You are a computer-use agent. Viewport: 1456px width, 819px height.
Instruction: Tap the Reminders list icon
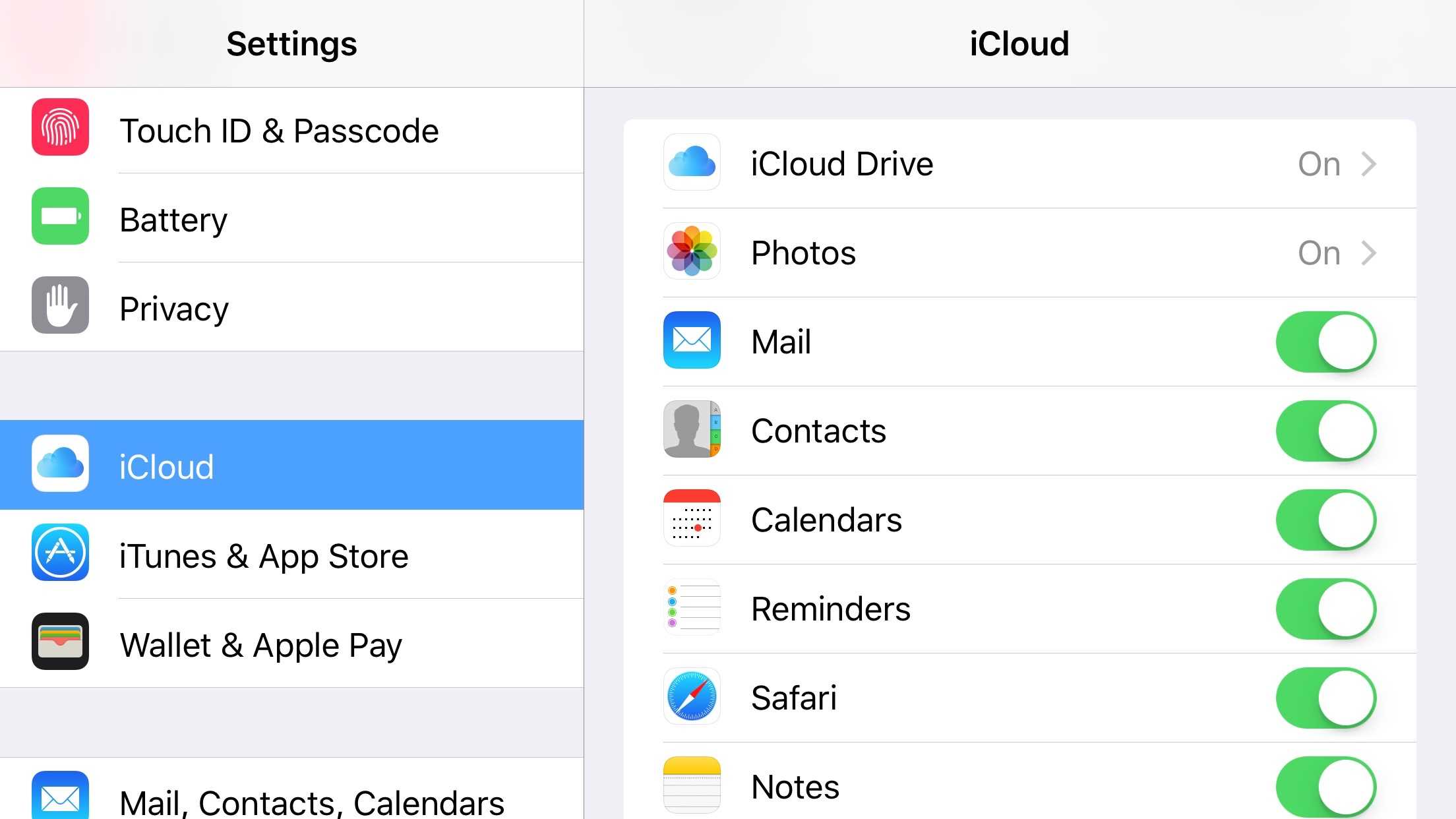(692, 607)
